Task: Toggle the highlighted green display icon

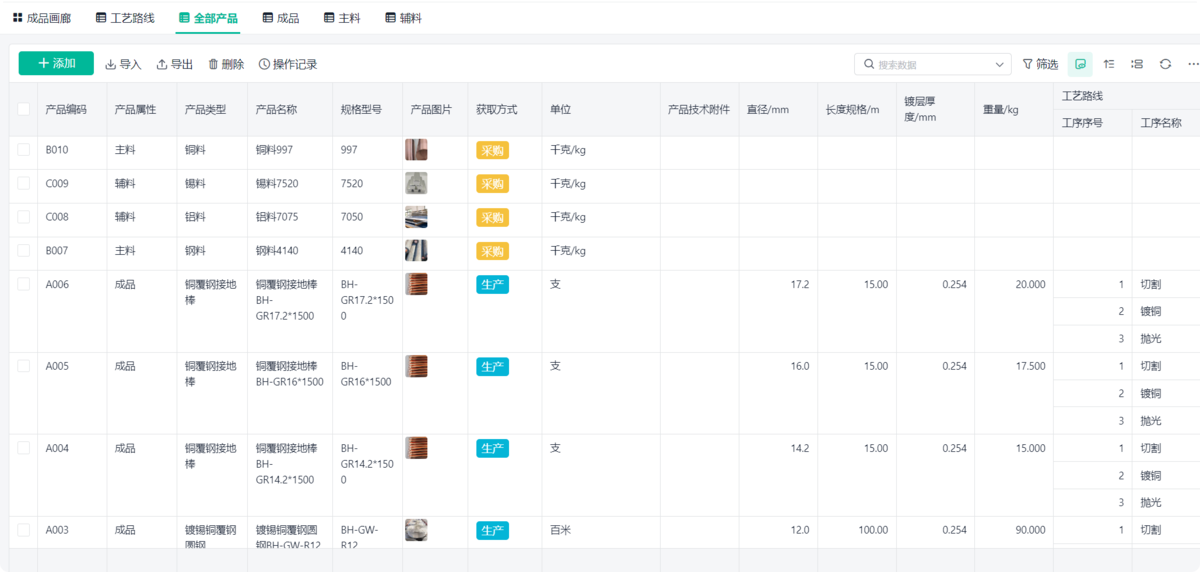Action: (x=1080, y=64)
